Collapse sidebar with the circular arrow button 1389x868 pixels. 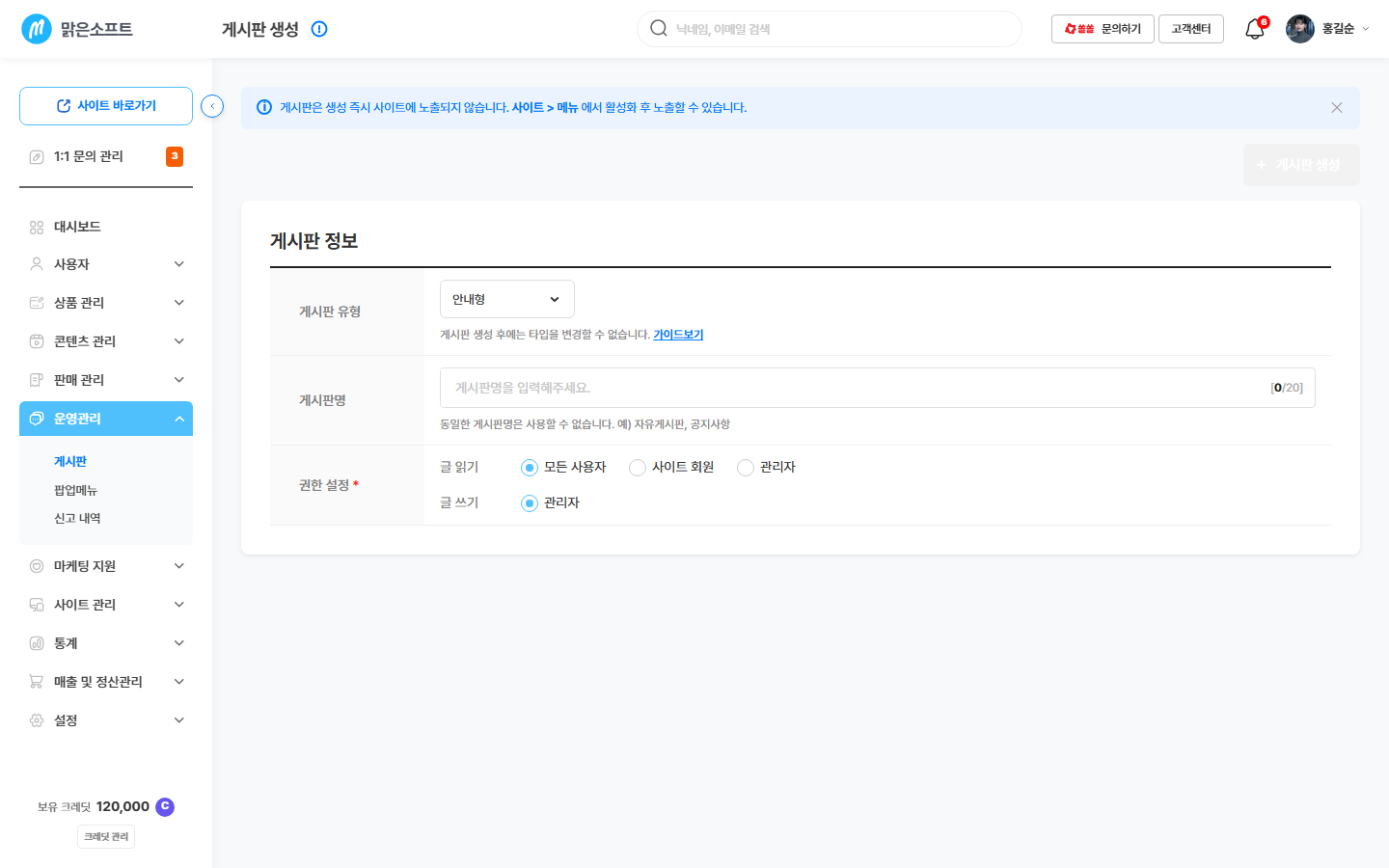click(x=212, y=106)
